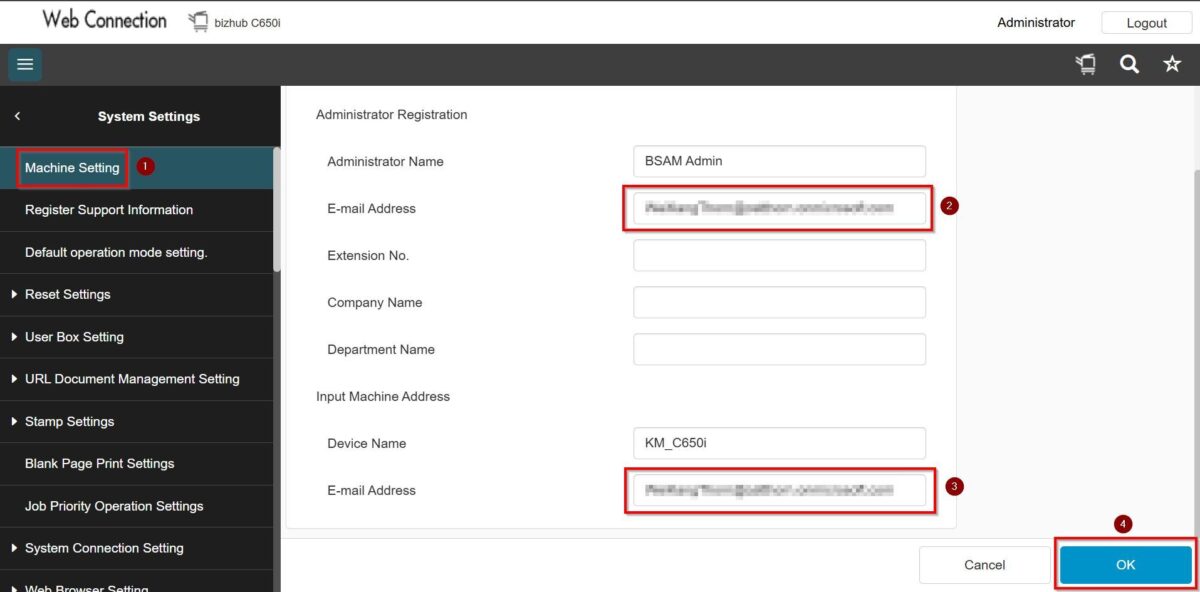The height and width of the screenshot is (592, 1200).
Task: Open Blank Page Print Settings
Action: point(99,464)
